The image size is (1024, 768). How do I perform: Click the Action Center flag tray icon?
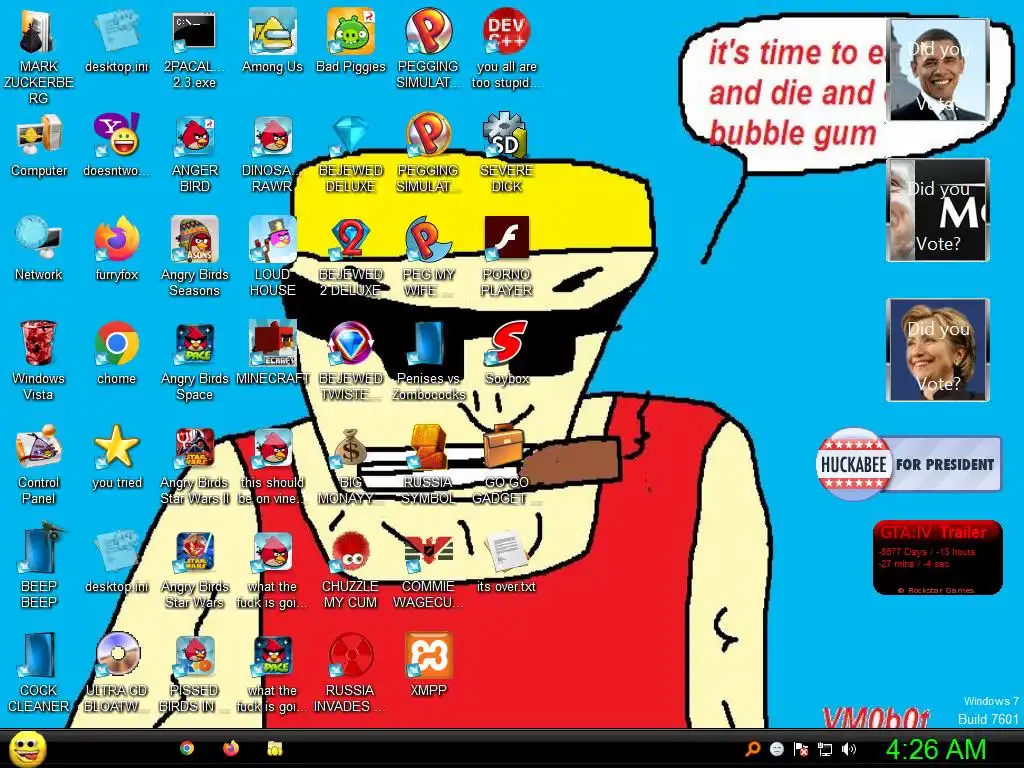click(801, 749)
